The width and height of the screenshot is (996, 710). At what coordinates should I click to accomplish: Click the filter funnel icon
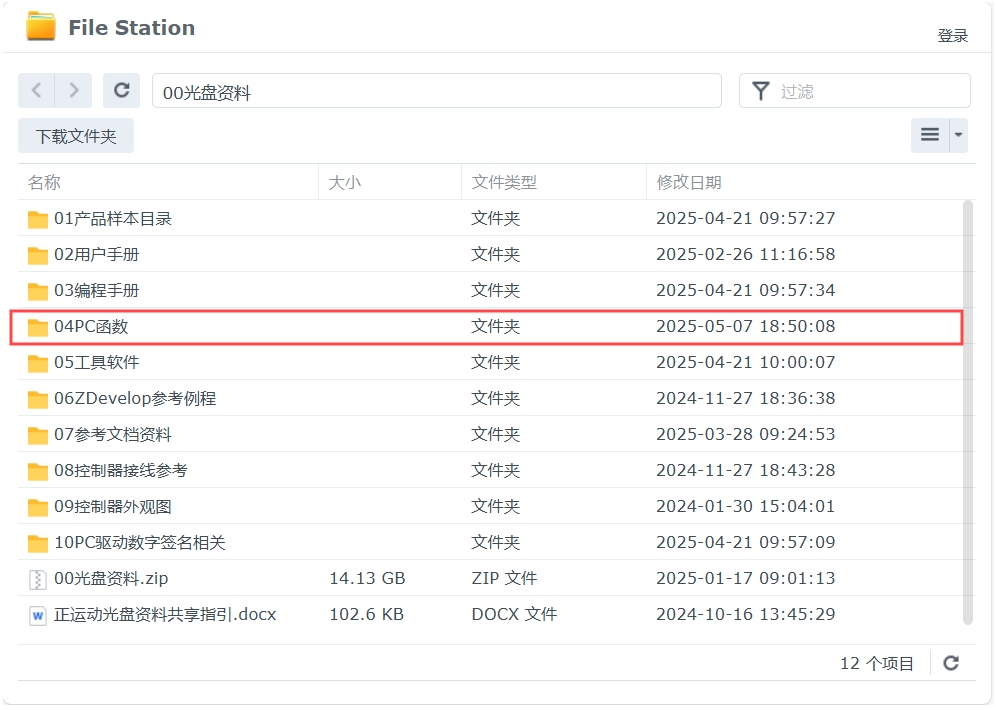pyautogui.click(x=760, y=91)
